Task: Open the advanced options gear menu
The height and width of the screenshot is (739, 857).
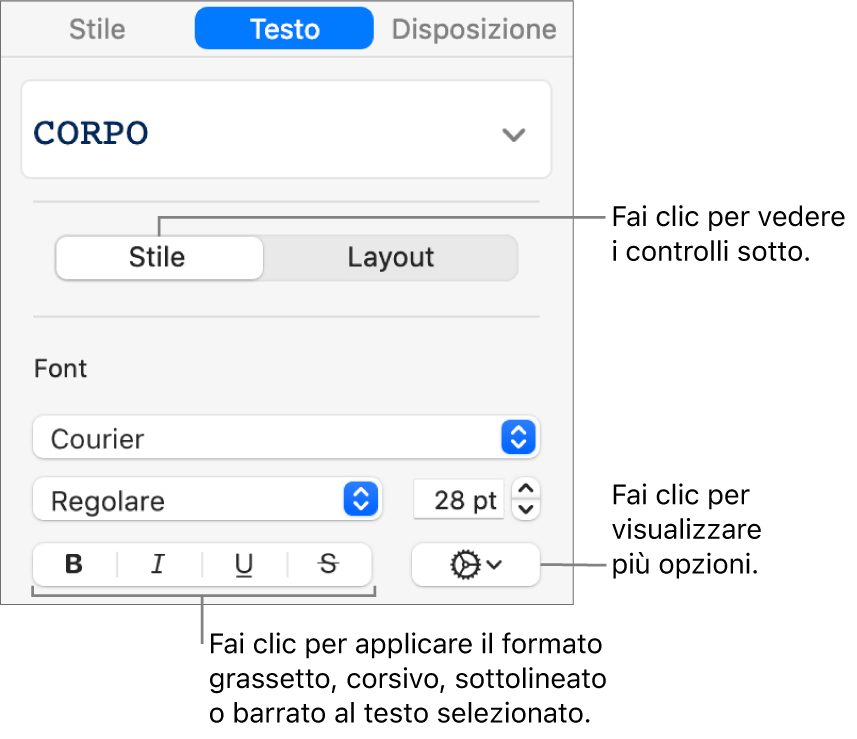Action: [476, 565]
